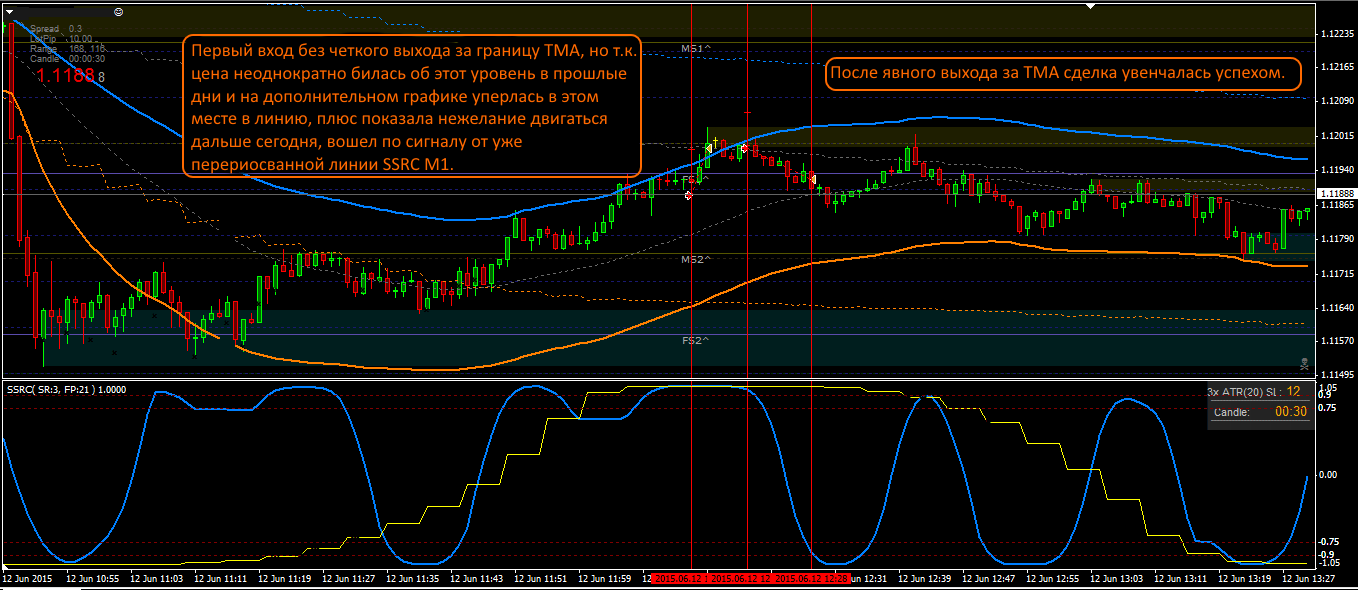Click the 1.12015 value on the price scale

[x=1337, y=135]
